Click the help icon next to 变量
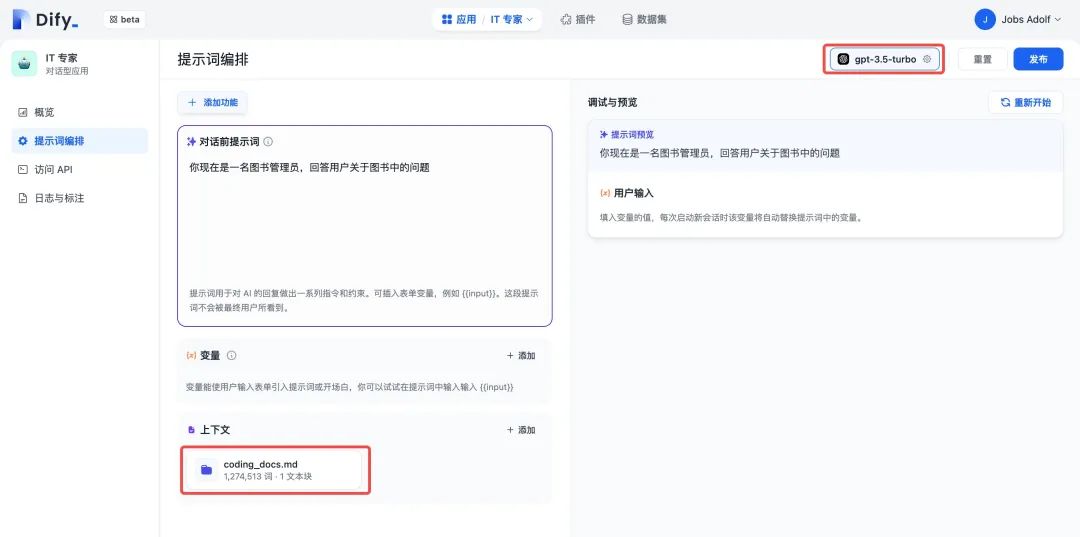1080x537 pixels. click(x=232, y=355)
